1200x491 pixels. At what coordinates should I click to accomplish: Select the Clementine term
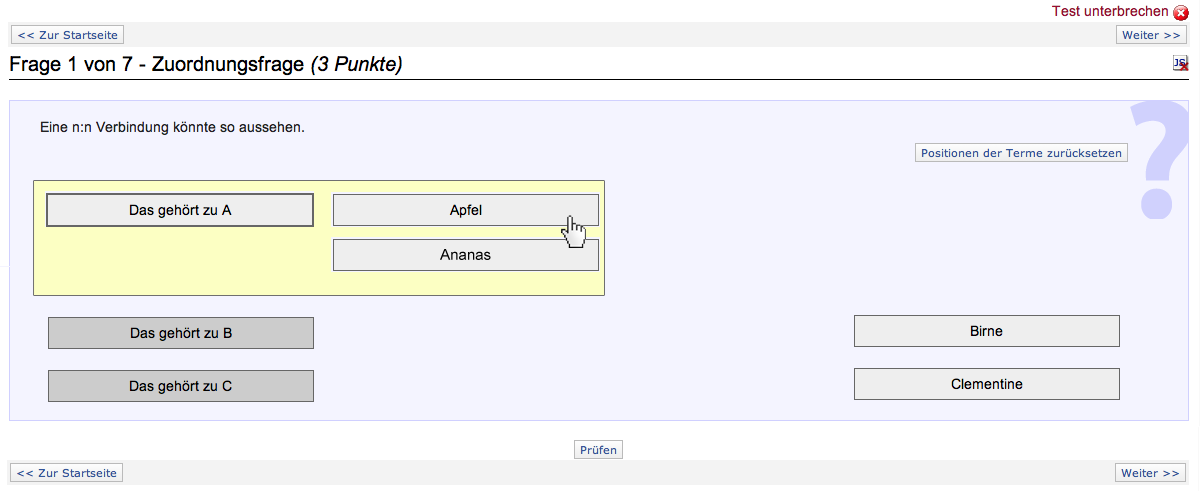986,384
